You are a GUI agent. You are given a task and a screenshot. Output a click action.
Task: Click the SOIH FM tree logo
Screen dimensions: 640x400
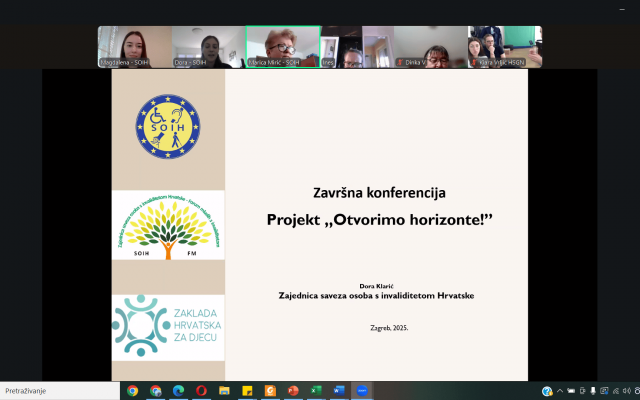pos(168,225)
